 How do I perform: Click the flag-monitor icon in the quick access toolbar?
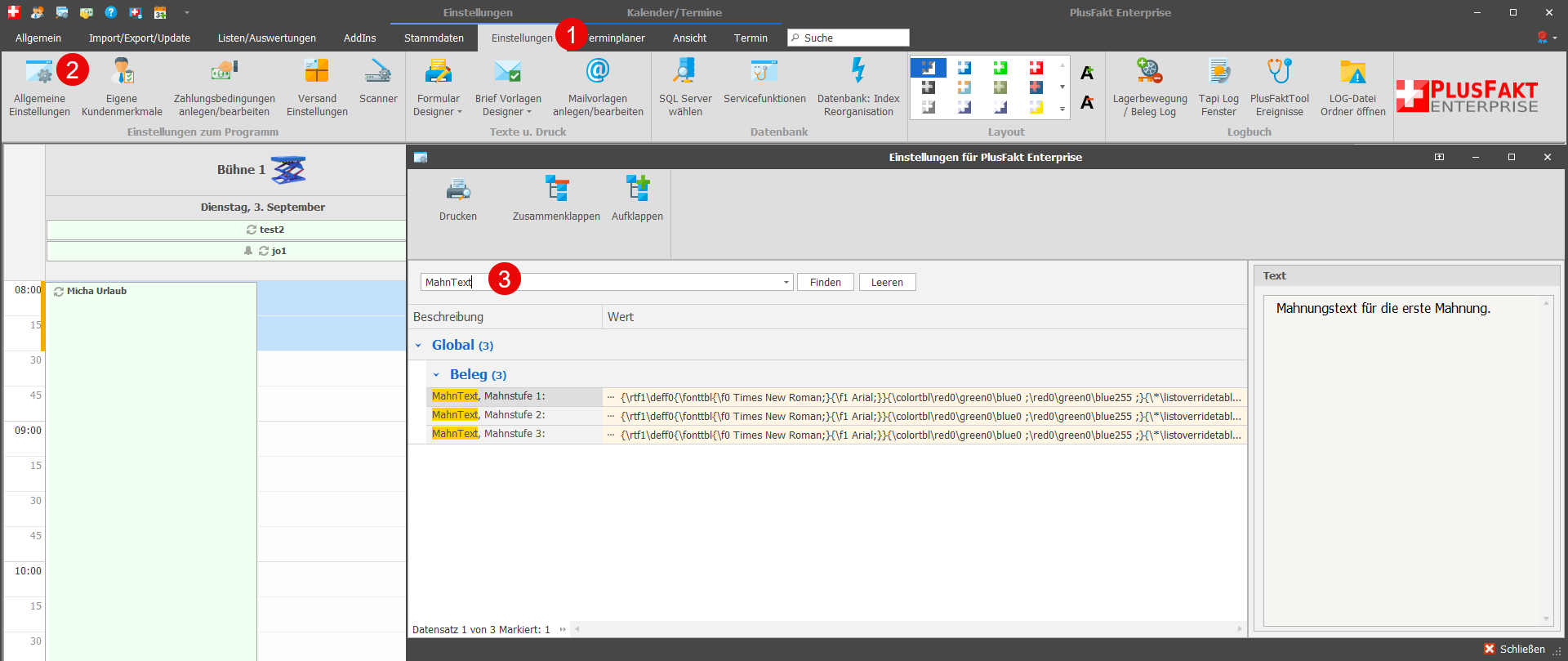(x=136, y=12)
